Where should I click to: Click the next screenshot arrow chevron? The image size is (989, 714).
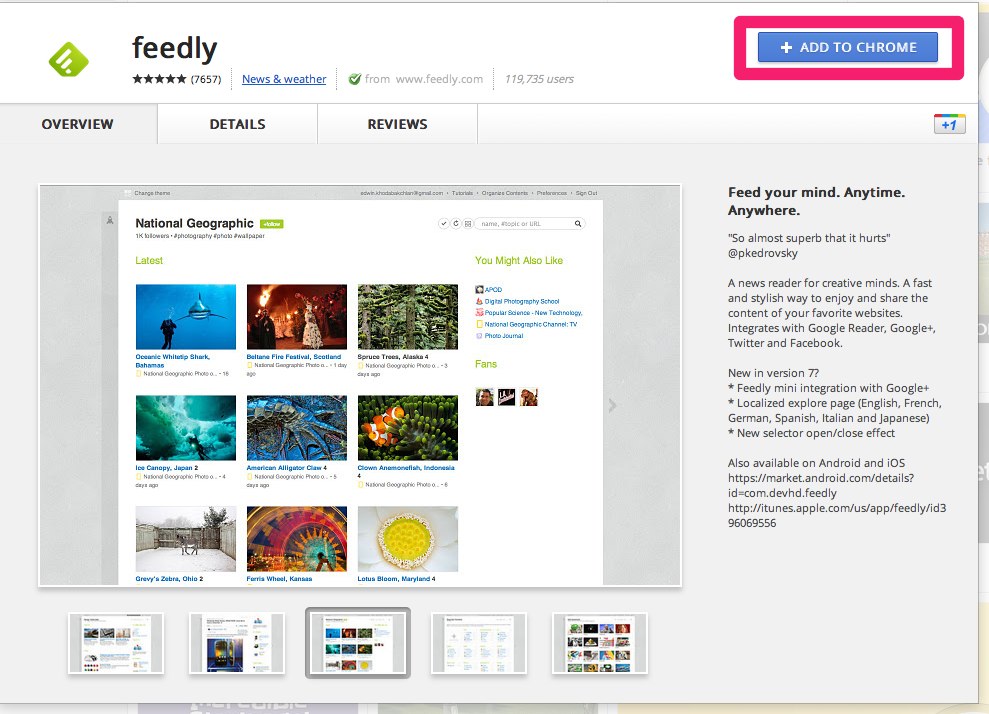point(612,406)
